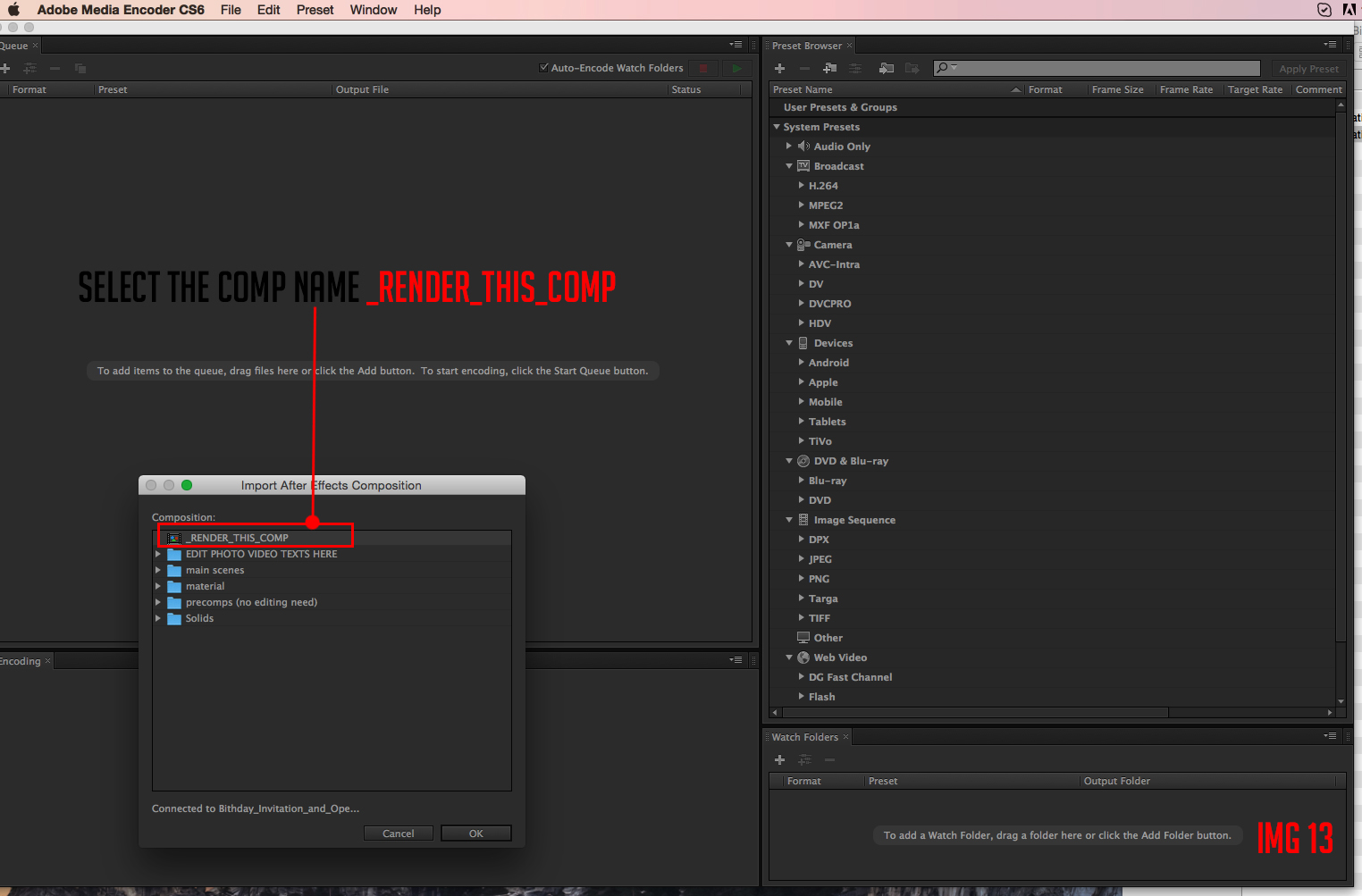1362x896 pixels.
Task: Expand the 'precomps (no editing need)' folder
Action: [158, 602]
